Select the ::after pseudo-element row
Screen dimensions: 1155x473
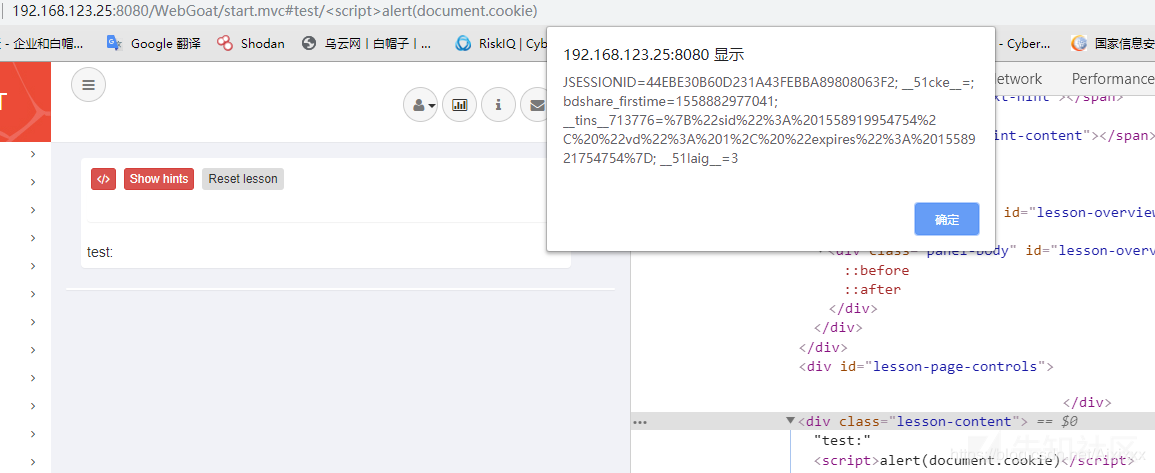point(872,290)
